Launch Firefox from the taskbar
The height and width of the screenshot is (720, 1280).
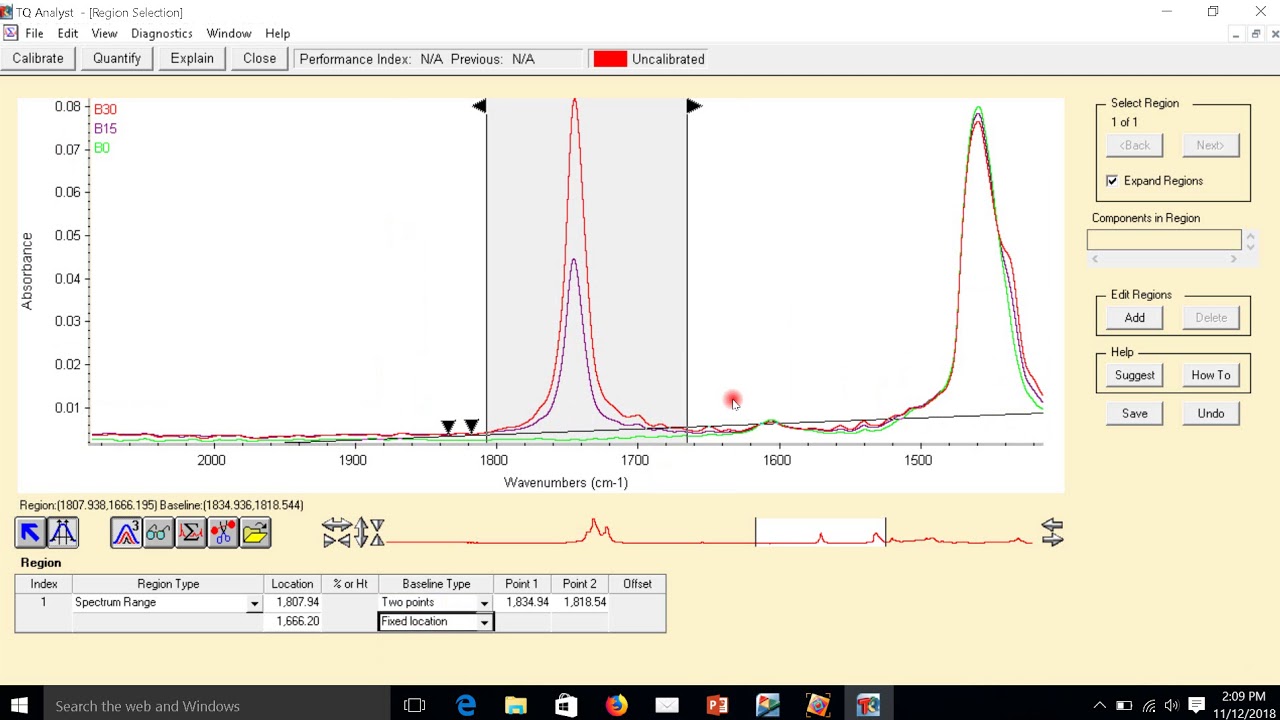(x=617, y=705)
